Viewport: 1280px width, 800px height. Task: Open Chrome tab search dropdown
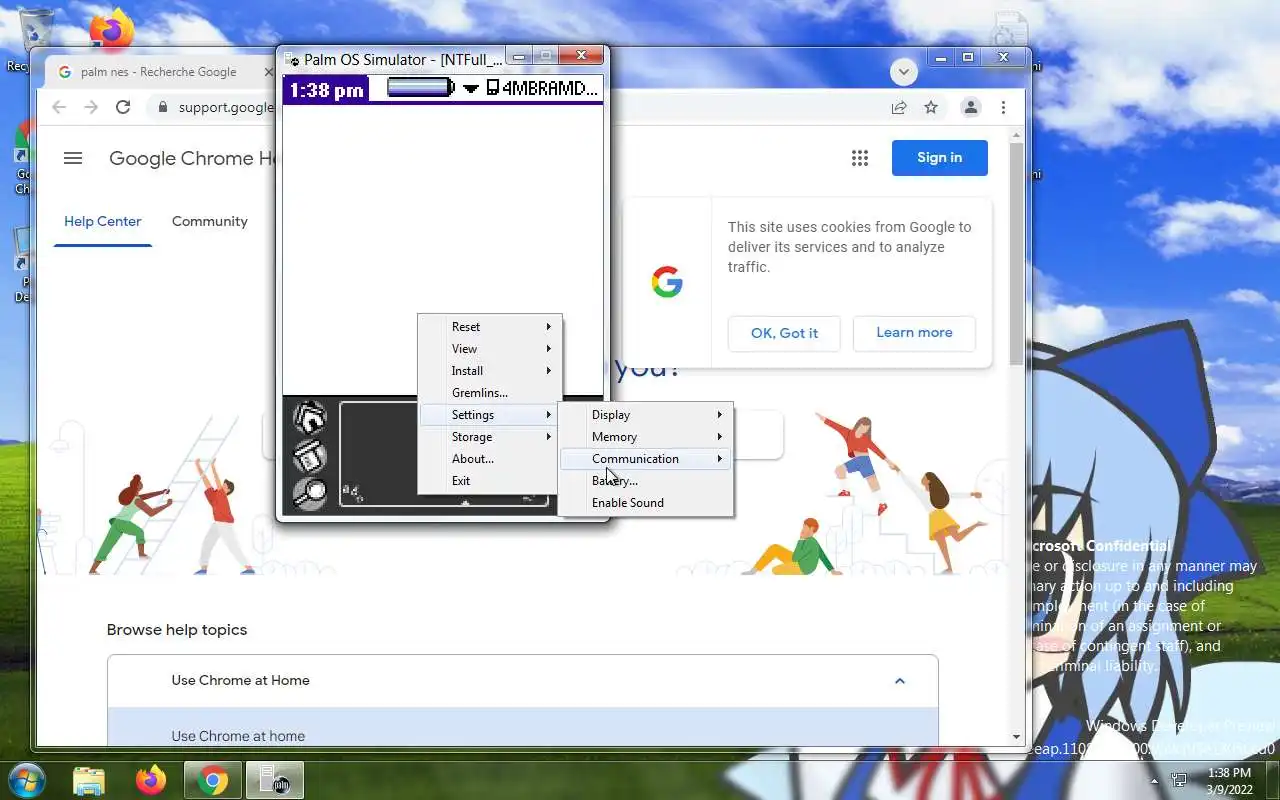point(904,72)
